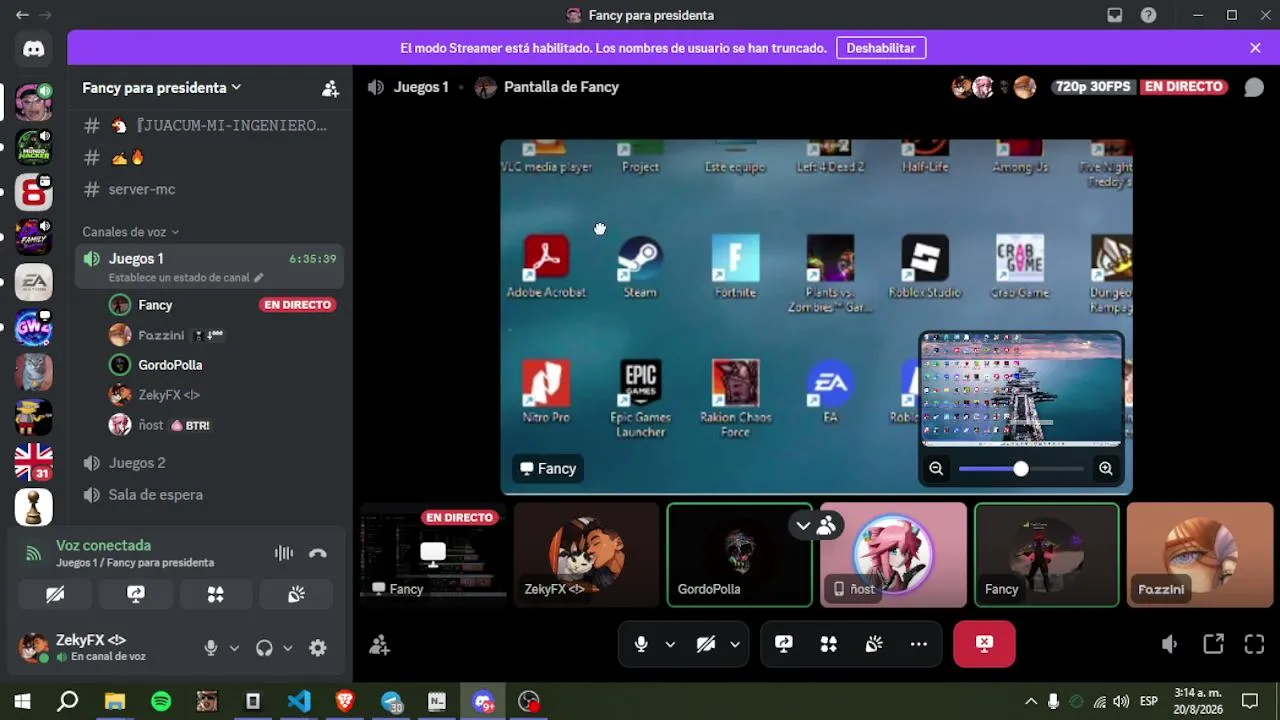Screen dimensions: 1280x720
Task: Open Windows Start menu
Action: pos(22,701)
